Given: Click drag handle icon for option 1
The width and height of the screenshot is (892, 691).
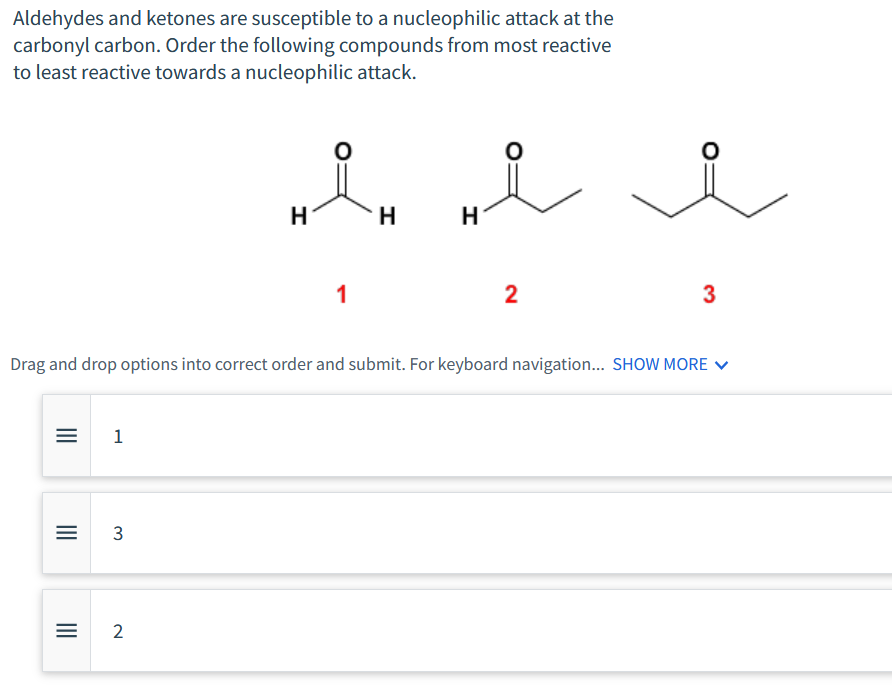Looking at the screenshot, I should [x=66, y=436].
